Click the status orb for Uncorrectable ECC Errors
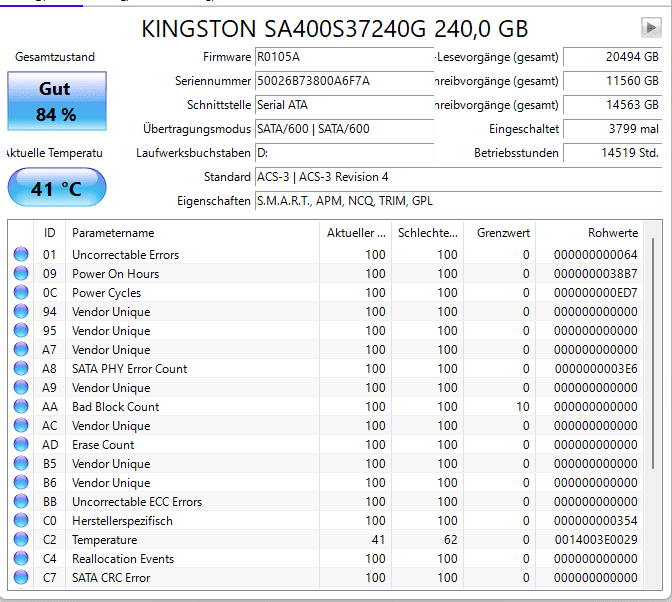Screen dimensions: 672x602 click(x=21, y=501)
